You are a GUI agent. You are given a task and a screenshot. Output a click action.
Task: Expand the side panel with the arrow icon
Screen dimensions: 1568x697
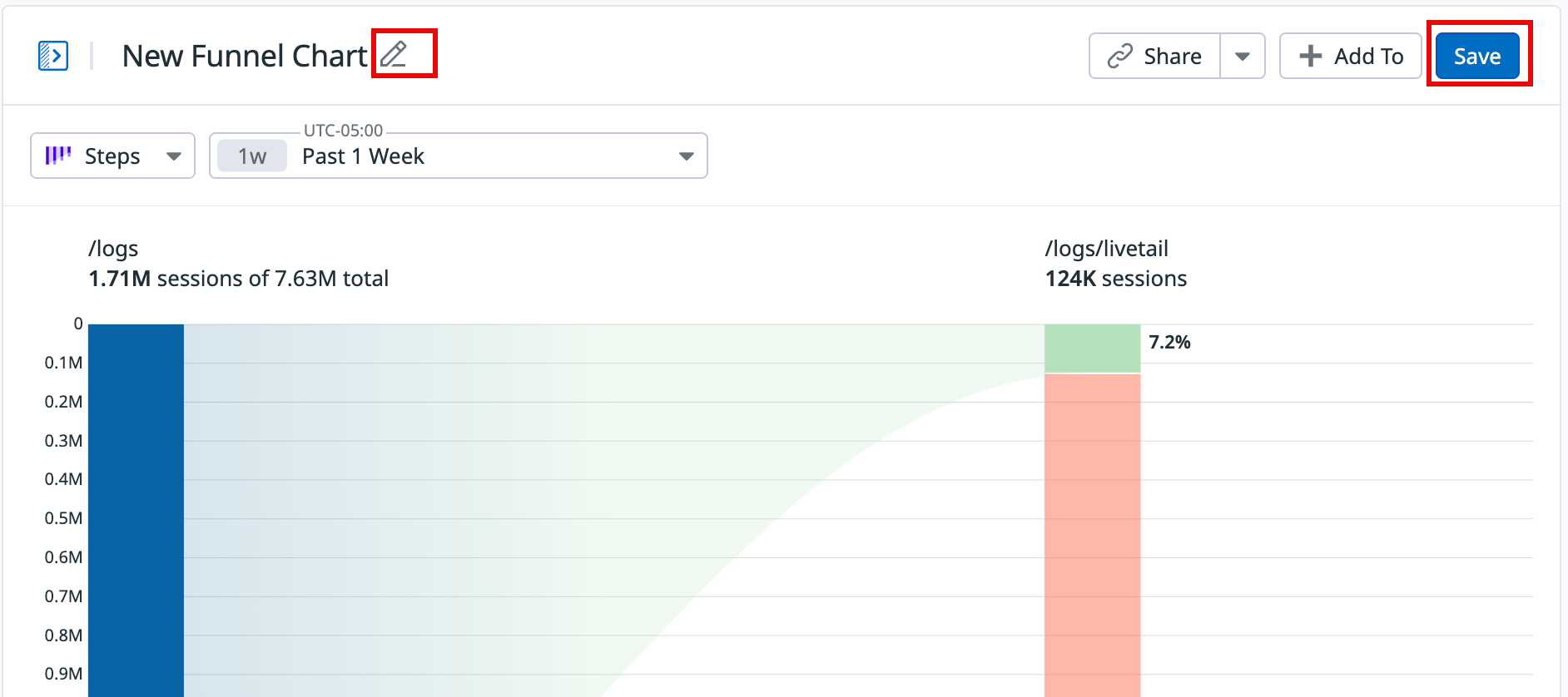coord(53,56)
